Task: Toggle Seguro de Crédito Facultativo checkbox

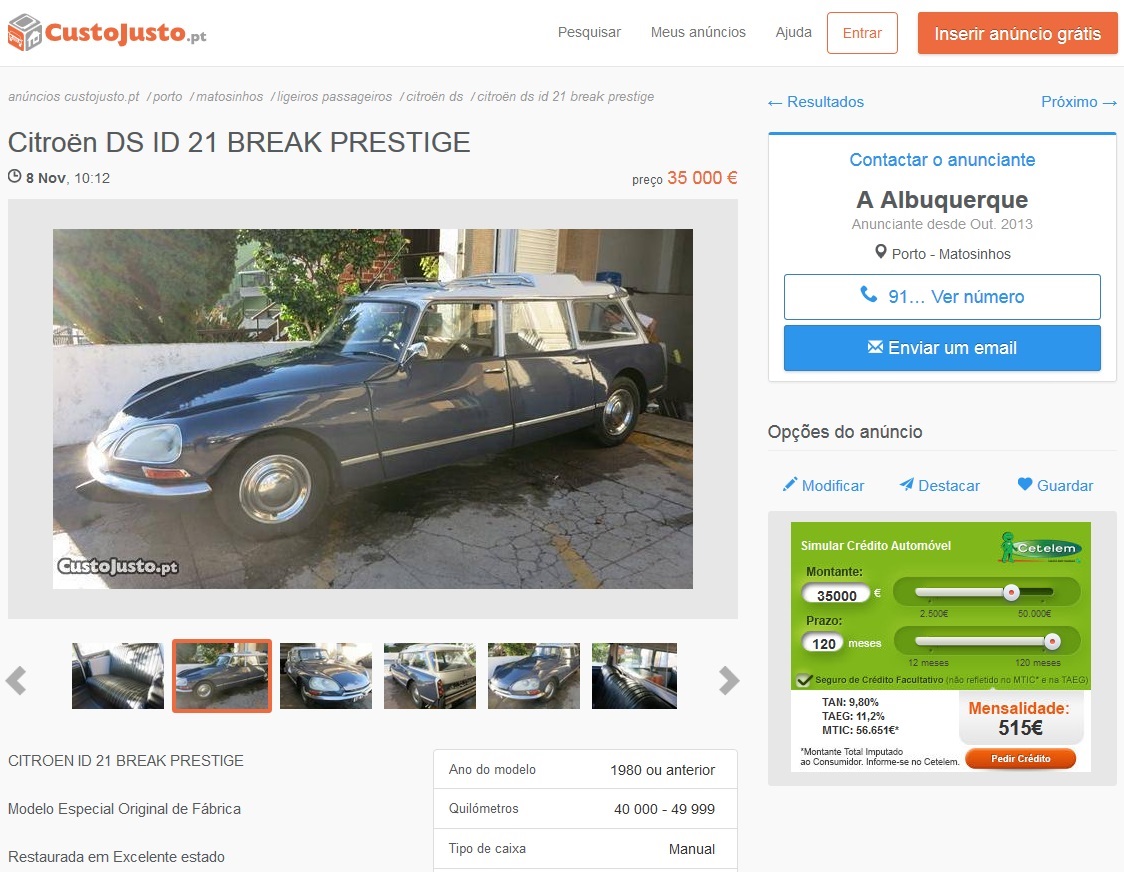Action: [804, 680]
